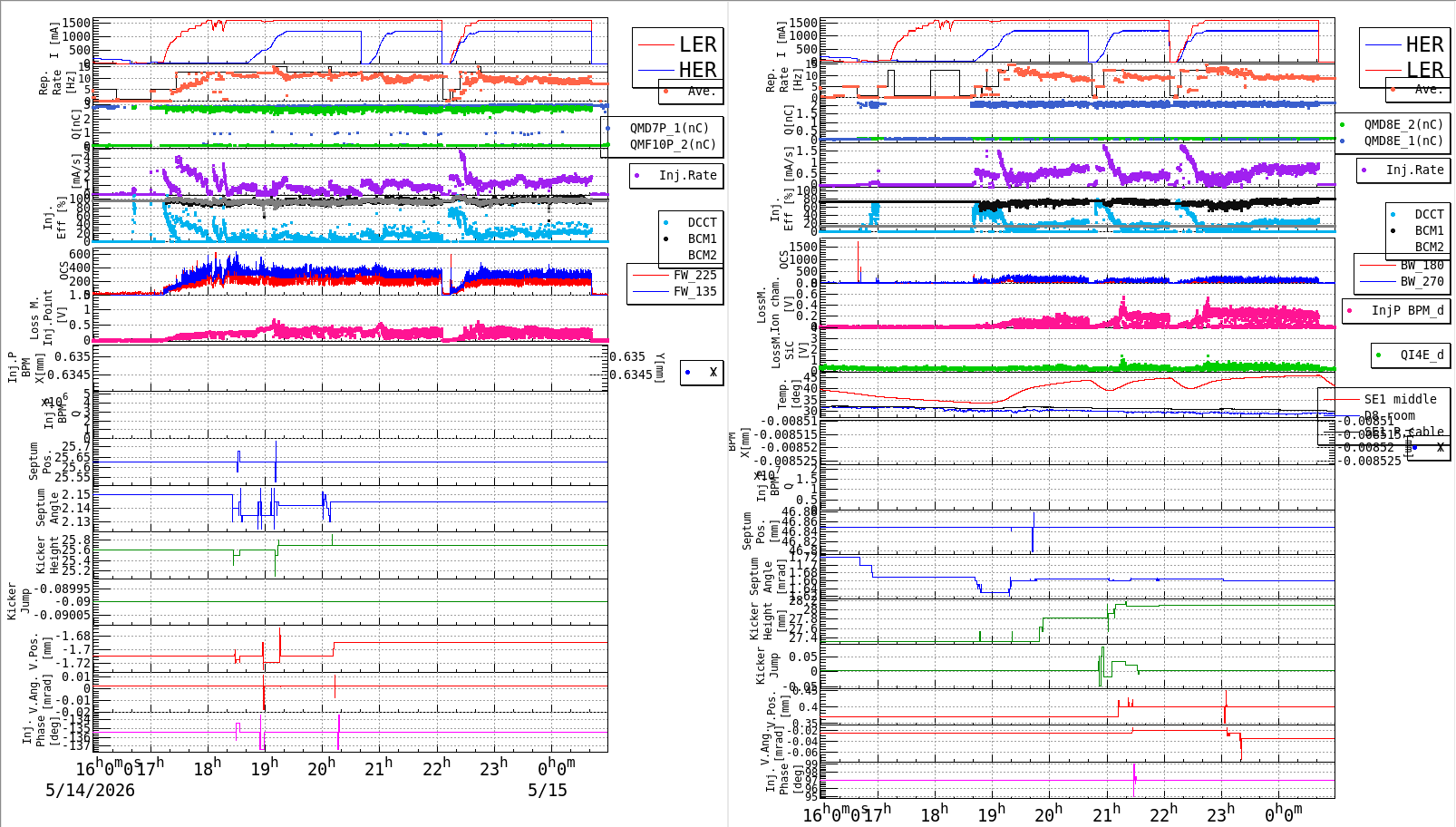Viewport: 1456px width, 827px height.
Task: Click the 5/14/2026 date label
Action: (x=90, y=791)
